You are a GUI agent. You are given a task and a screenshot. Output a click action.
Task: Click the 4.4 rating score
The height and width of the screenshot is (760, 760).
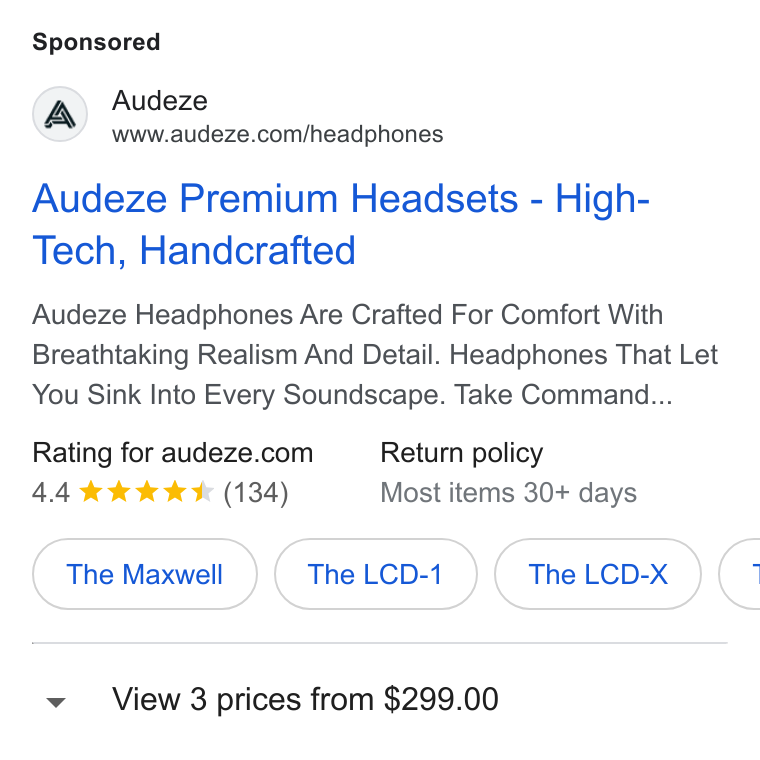[x=51, y=493]
